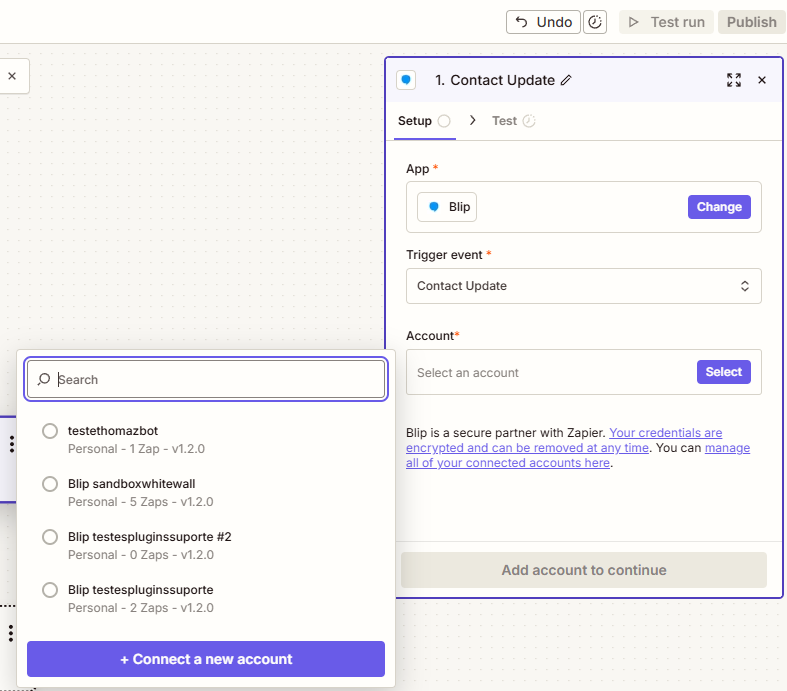Screen dimensions: 787x691
Task: Open the Trigger event dropdown
Action: pyautogui.click(x=584, y=286)
